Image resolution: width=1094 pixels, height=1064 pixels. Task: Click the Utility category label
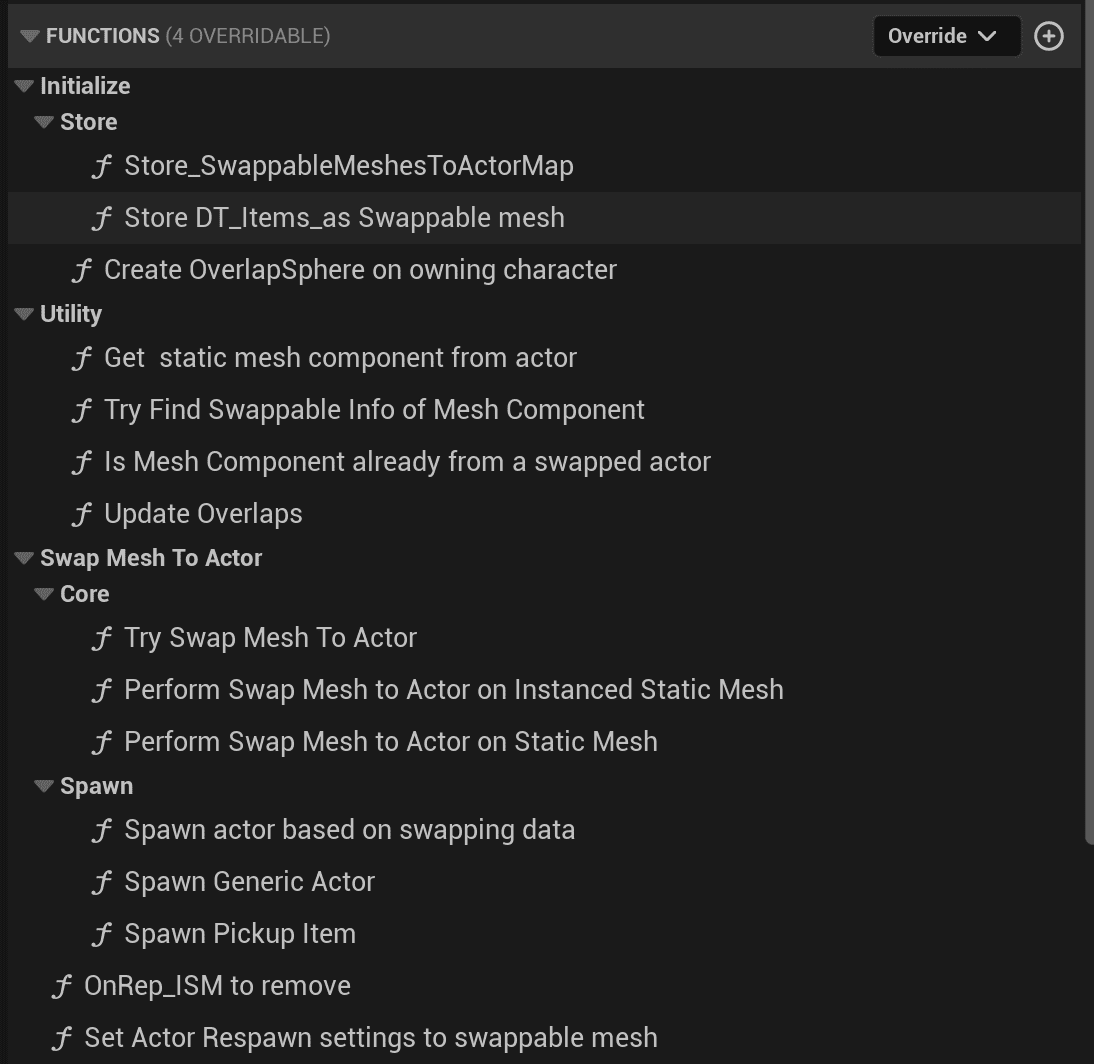tap(70, 314)
